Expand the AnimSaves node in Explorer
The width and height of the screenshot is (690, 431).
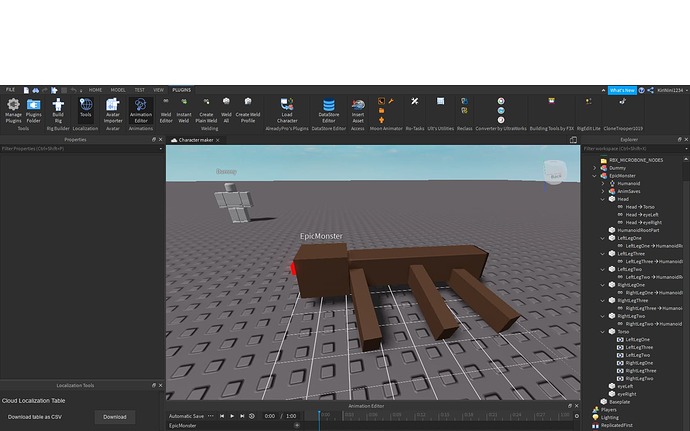click(x=603, y=192)
